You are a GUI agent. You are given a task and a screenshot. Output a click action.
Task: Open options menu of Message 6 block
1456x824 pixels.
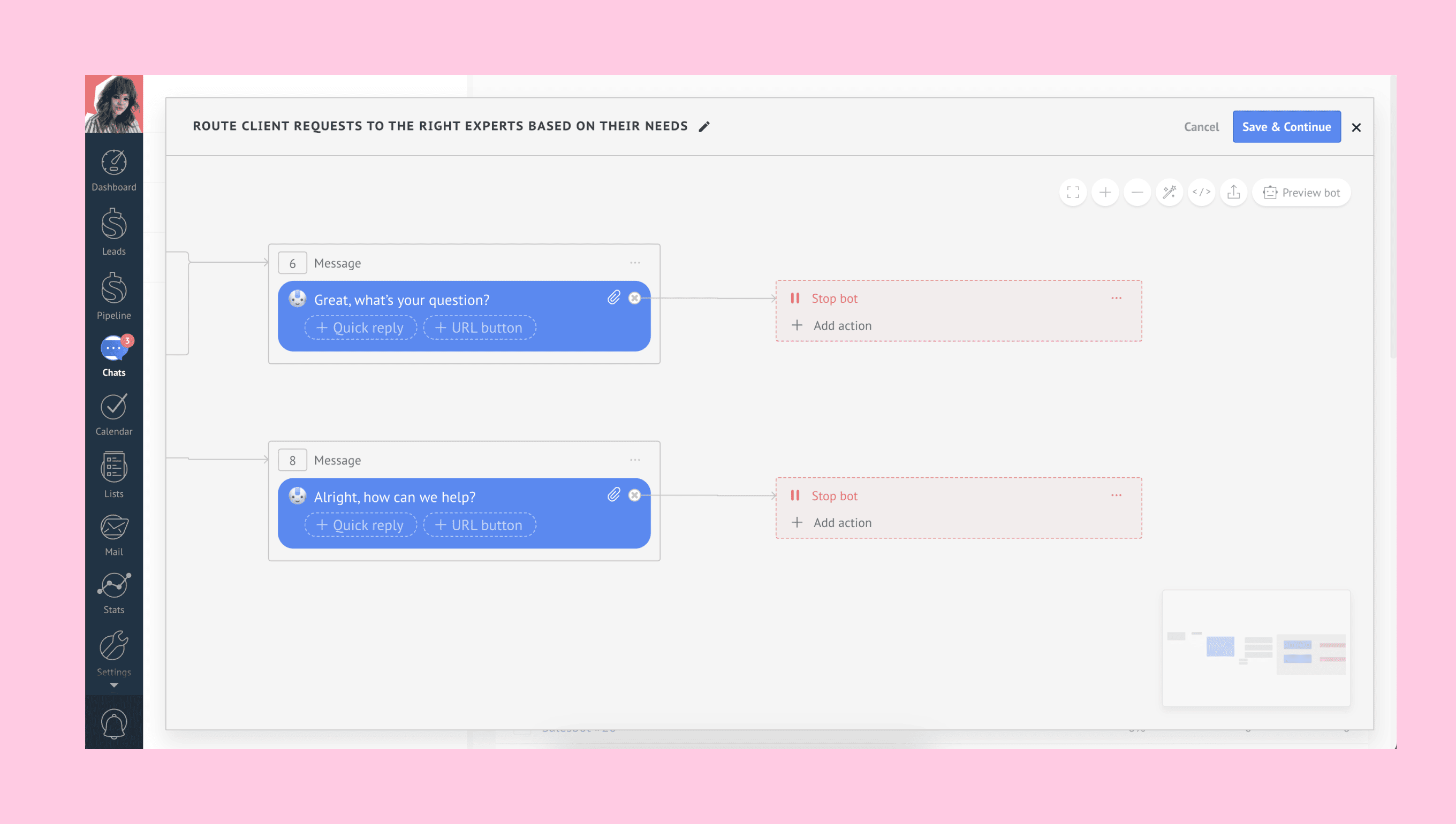pos(635,263)
